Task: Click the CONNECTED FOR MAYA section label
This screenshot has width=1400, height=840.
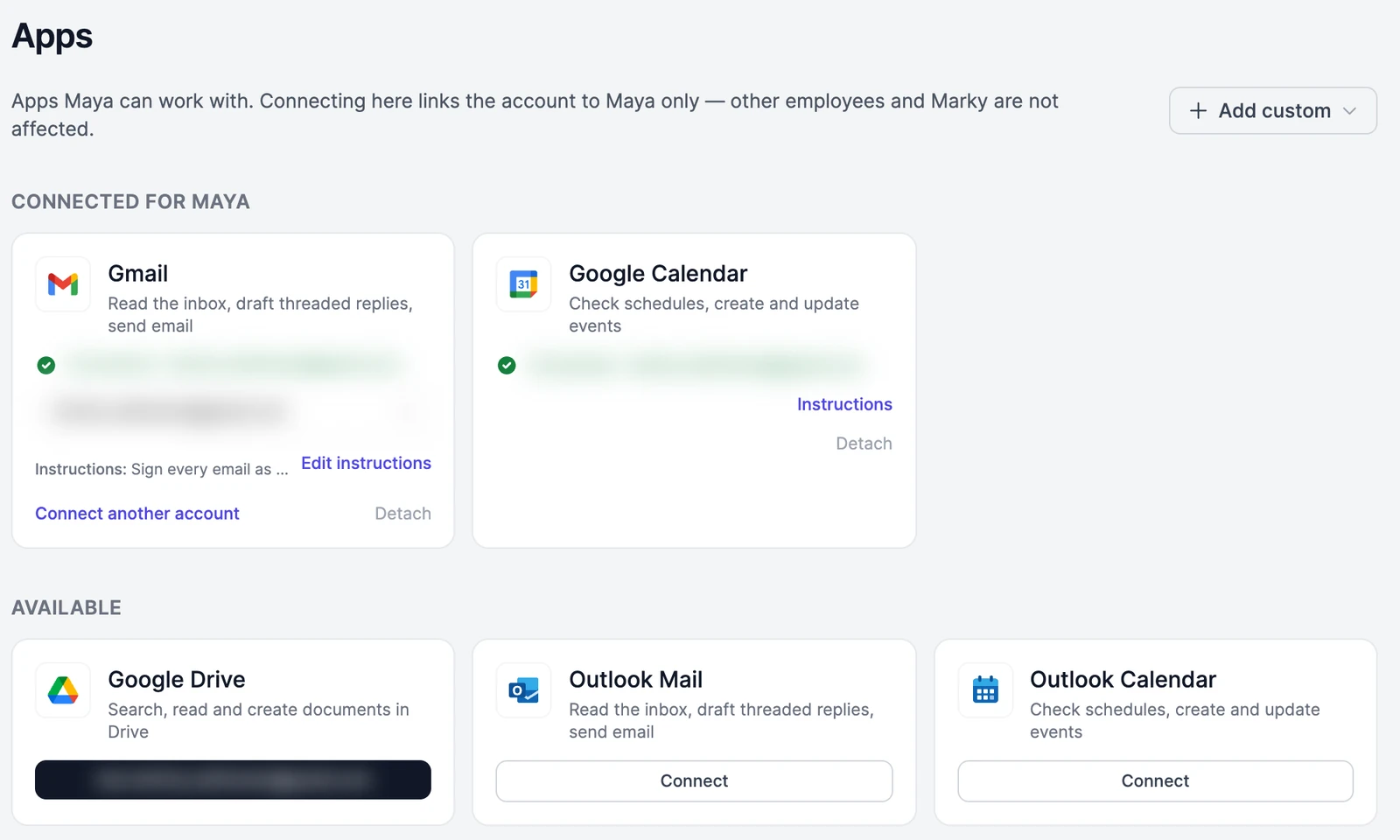Action: [130, 202]
